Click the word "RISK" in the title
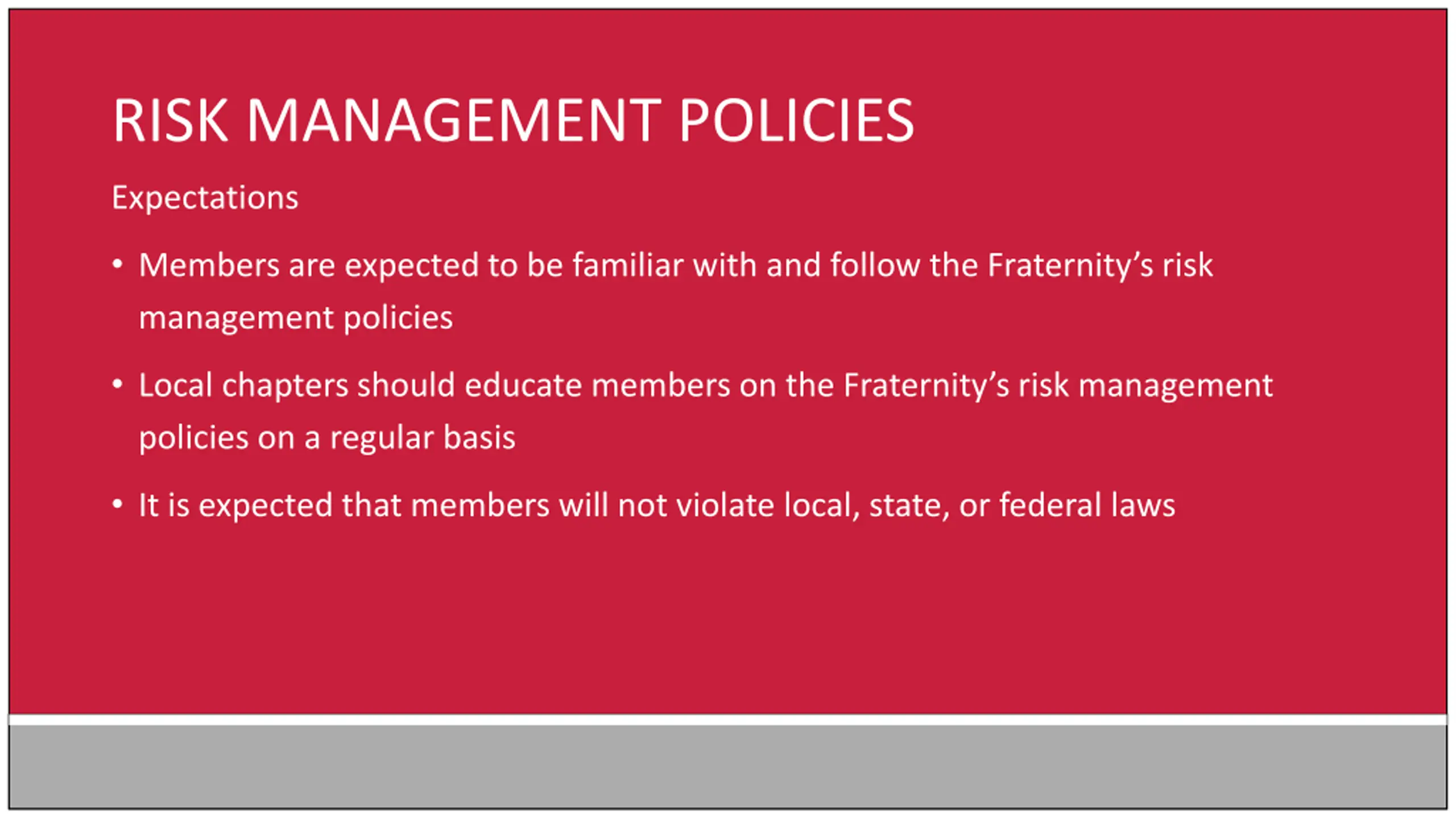Screen dimensions: 1456x819 (x=170, y=121)
